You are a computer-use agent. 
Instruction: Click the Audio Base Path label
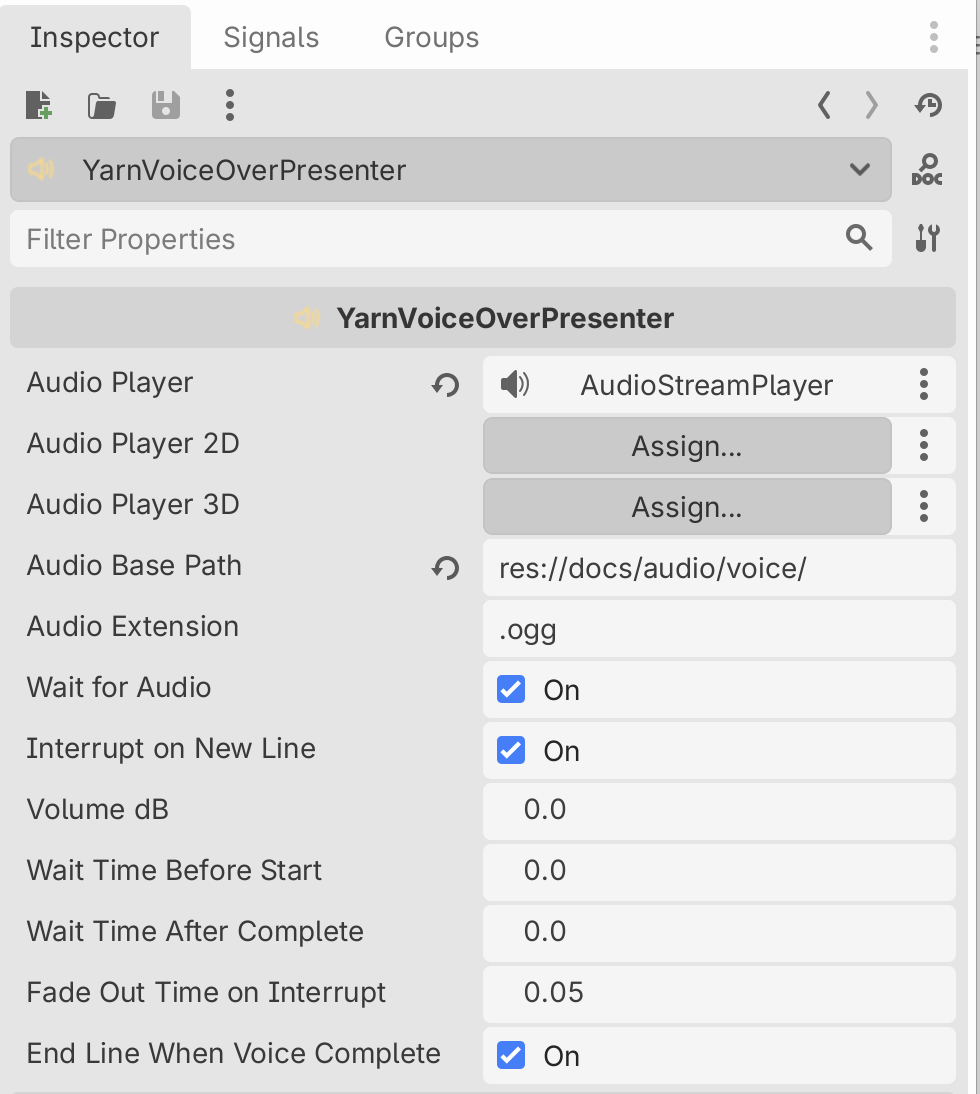click(134, 565)
